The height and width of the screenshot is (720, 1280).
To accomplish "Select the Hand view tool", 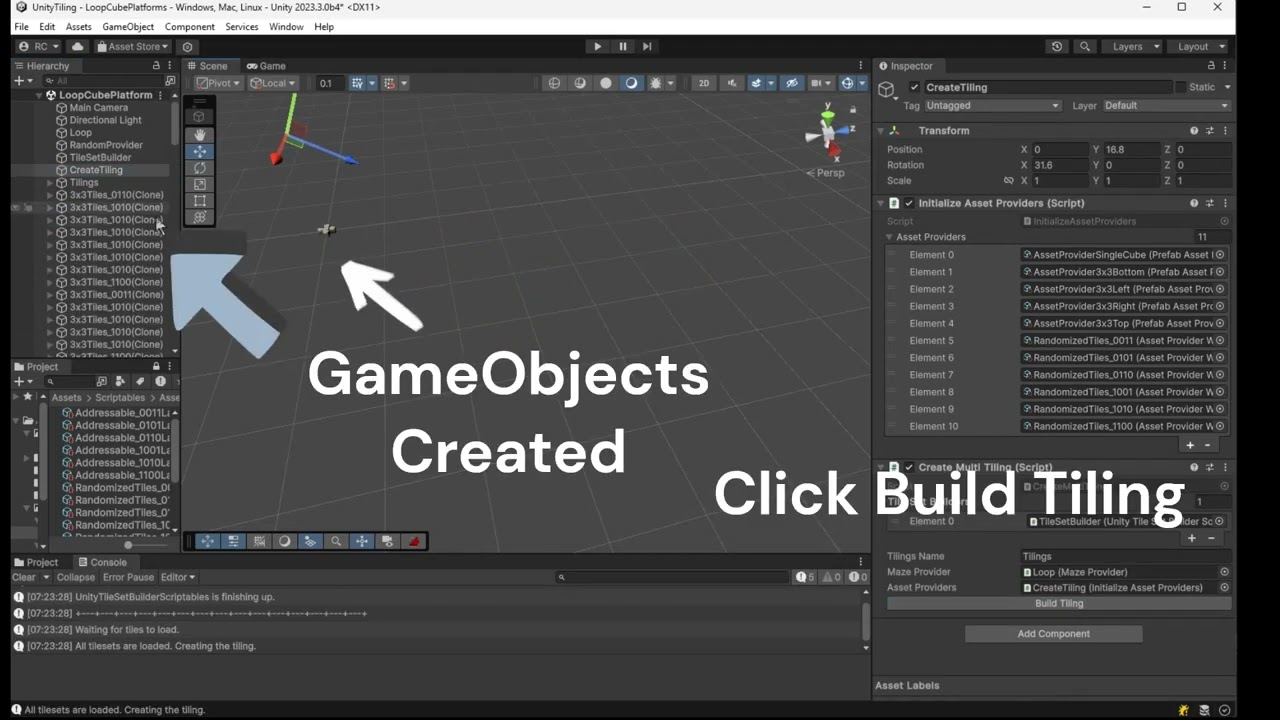I will coord(200,134).
